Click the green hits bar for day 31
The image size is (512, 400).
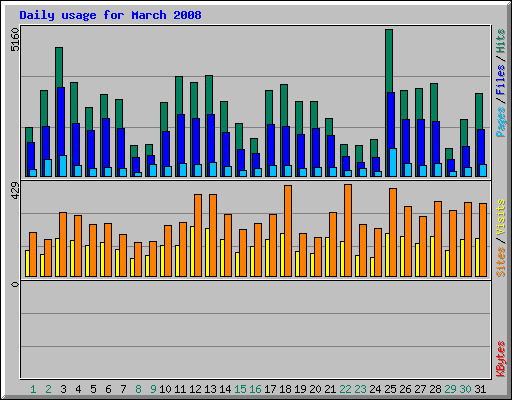pyautogui.click(x=479, y=112)
